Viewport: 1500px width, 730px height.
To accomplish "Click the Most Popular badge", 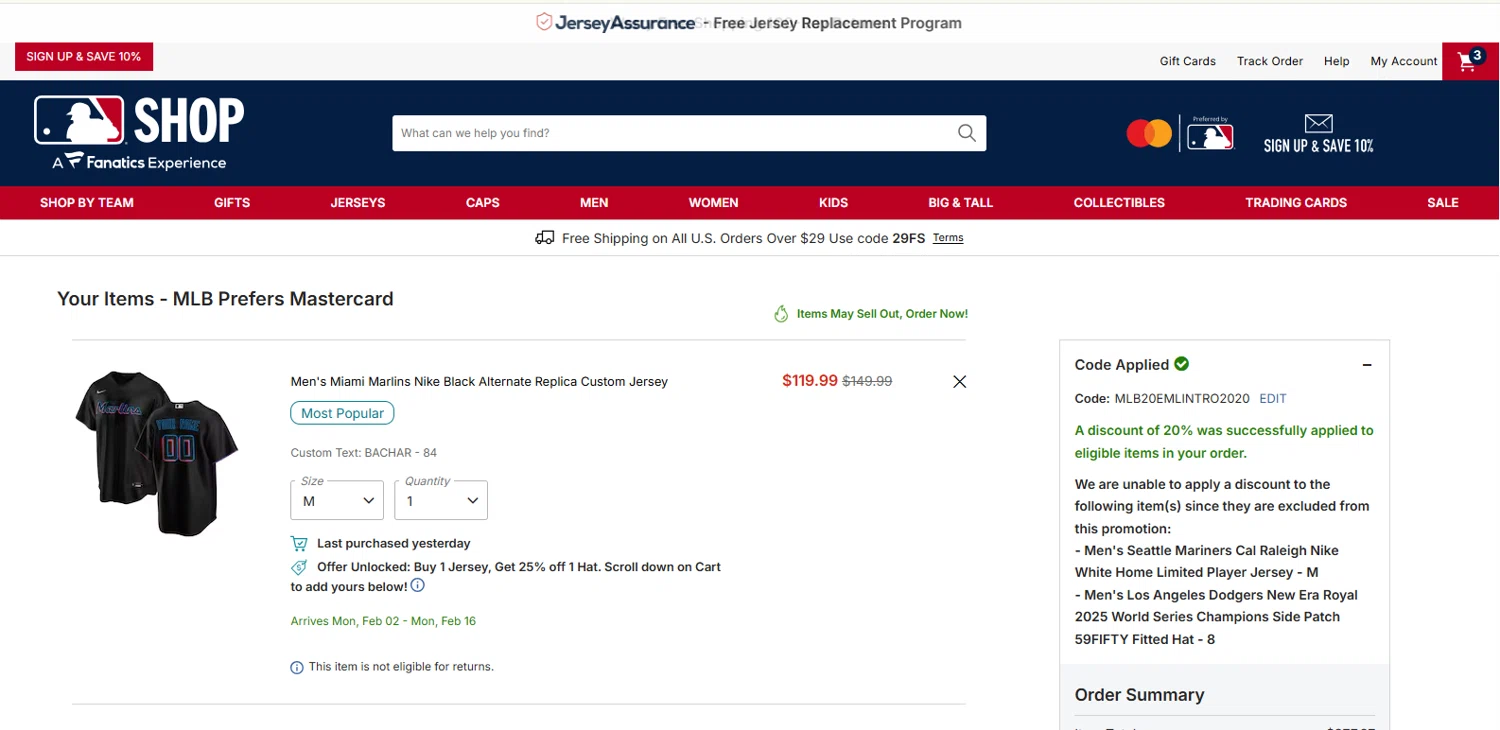I will [342, 413].
